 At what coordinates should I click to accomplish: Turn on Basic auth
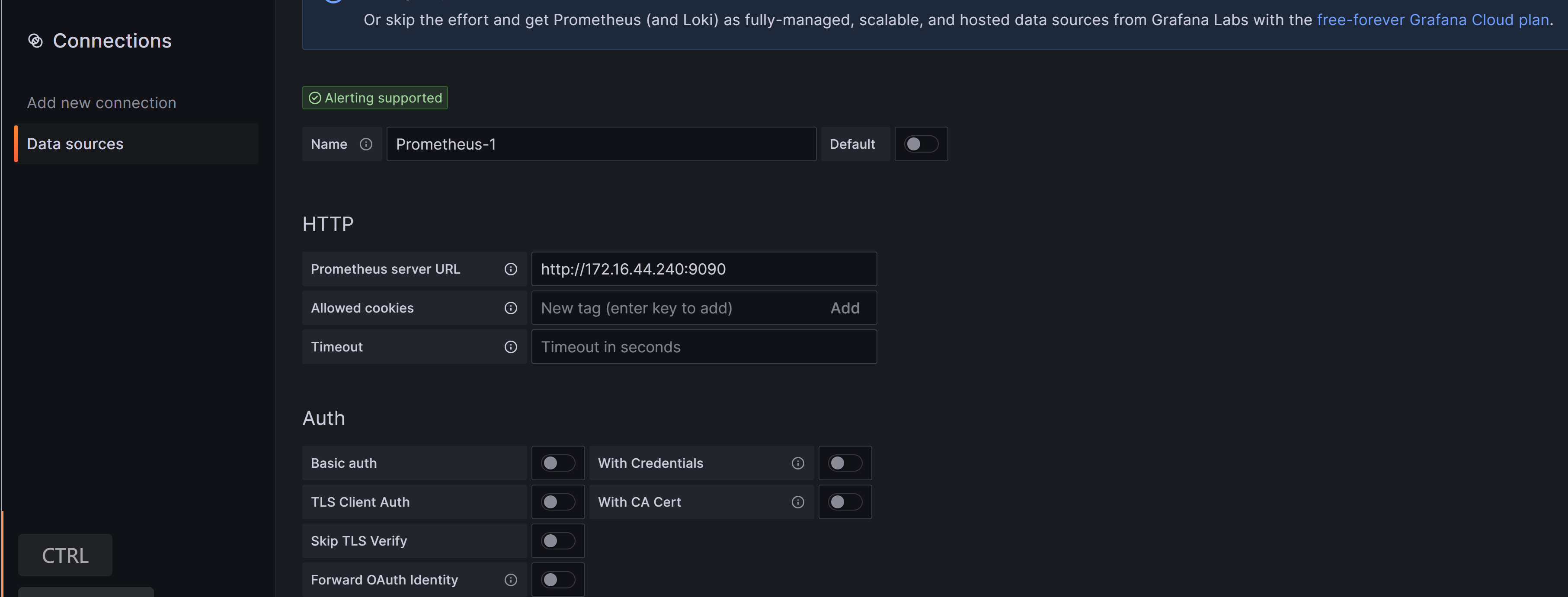tap(557, 463)
